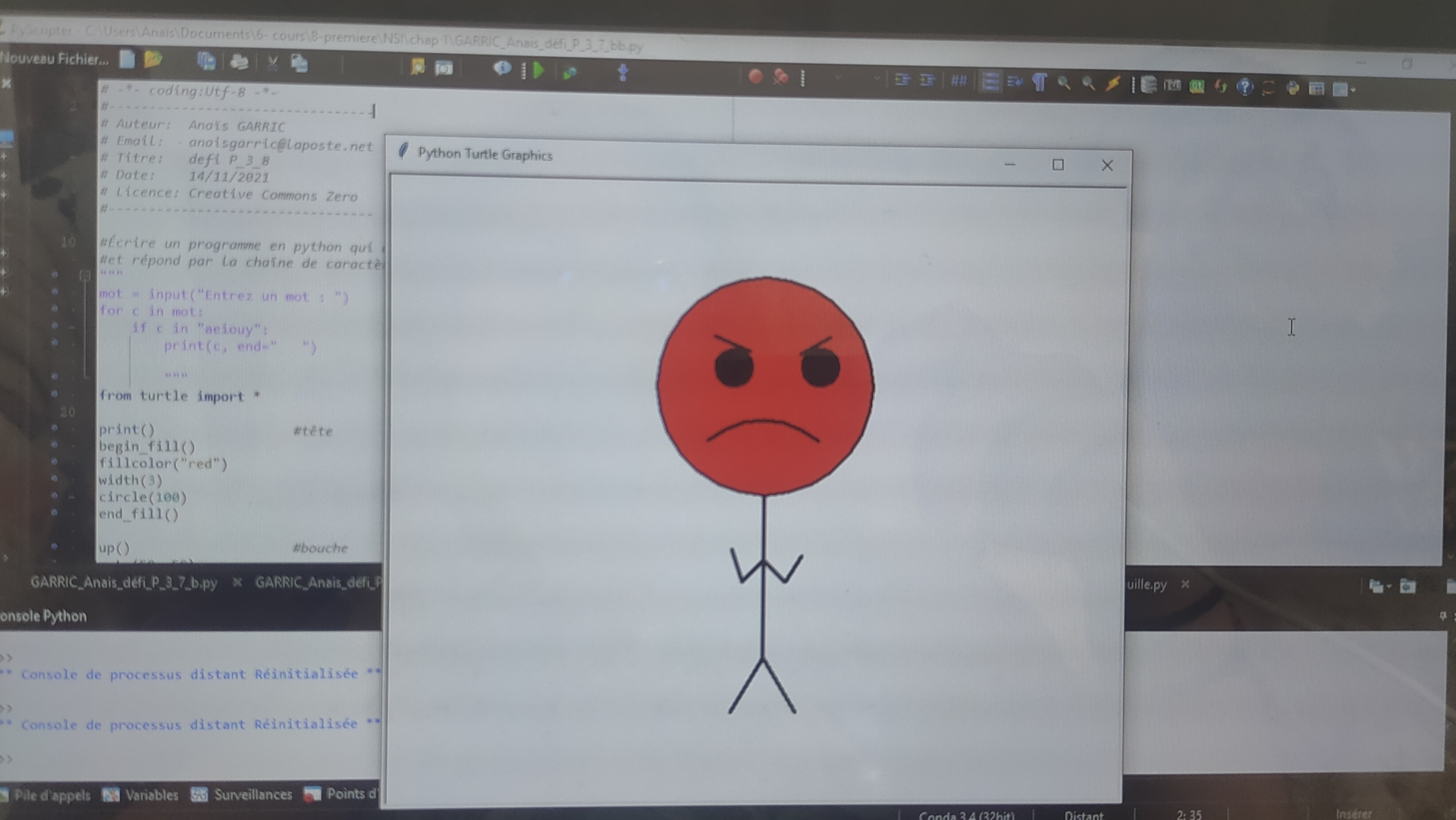Click the Step Into debug arrow
This screenshot has height=820, width=1456.
[623, 73]
